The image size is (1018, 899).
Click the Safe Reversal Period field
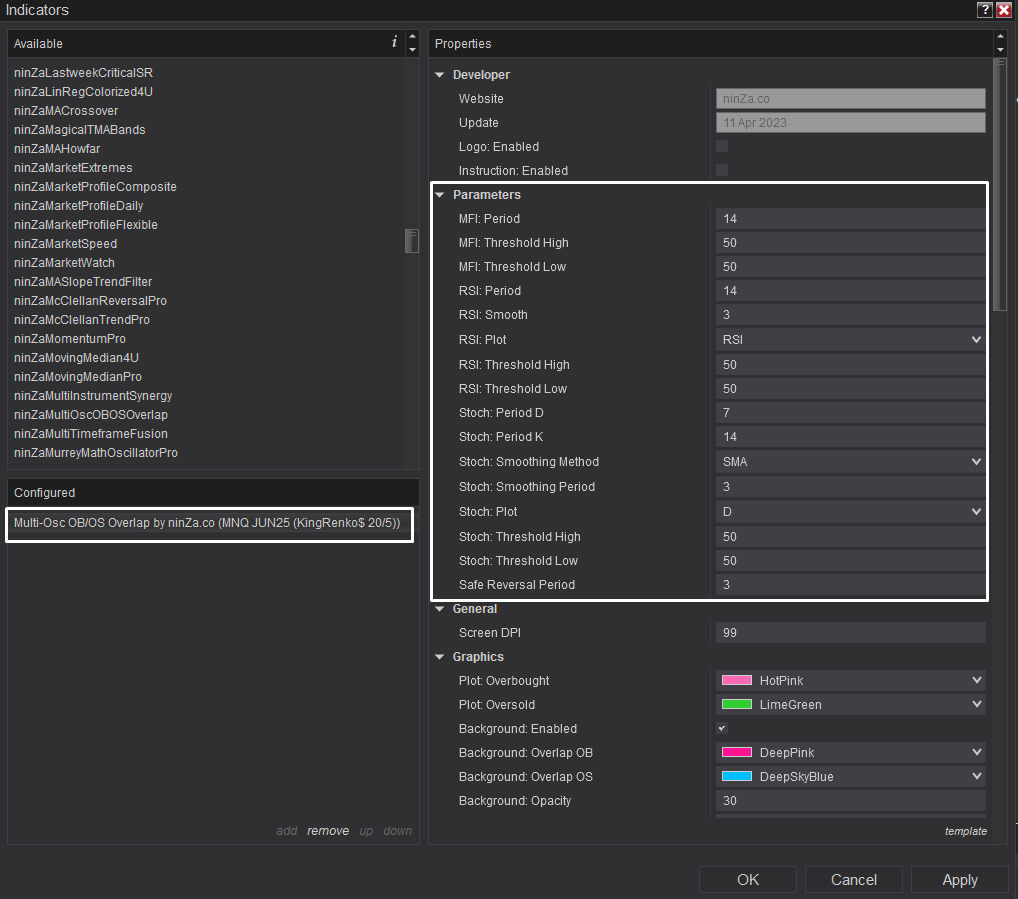click(850, 585)
